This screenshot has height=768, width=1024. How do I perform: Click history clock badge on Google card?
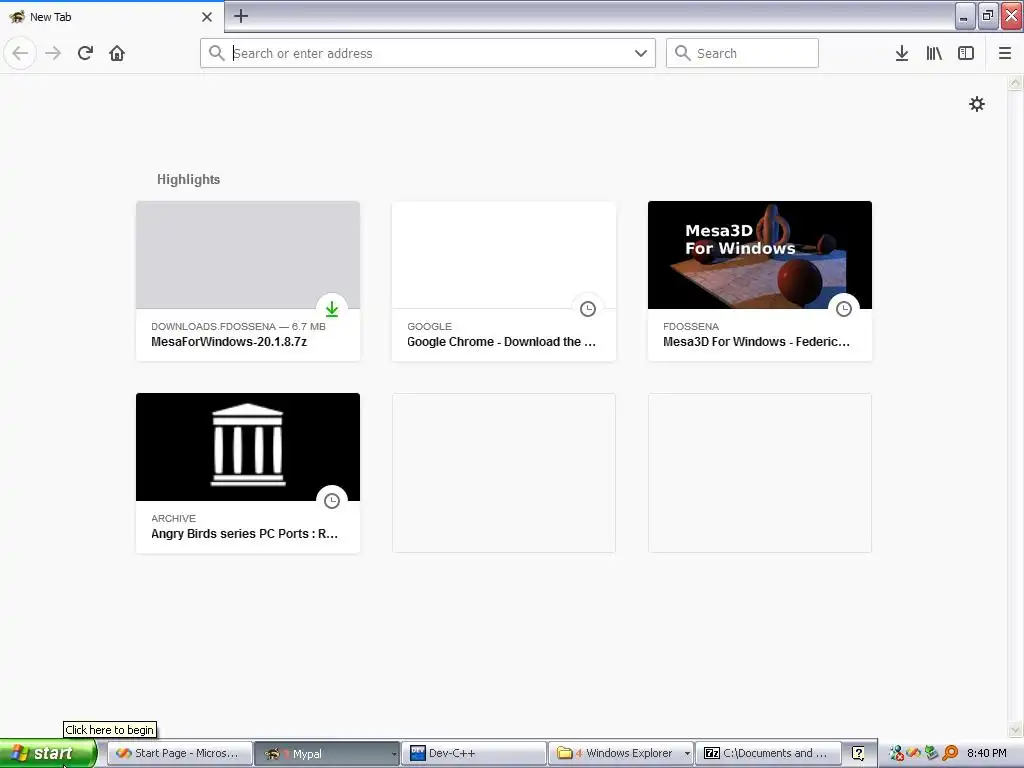click(x=588, y=309)
